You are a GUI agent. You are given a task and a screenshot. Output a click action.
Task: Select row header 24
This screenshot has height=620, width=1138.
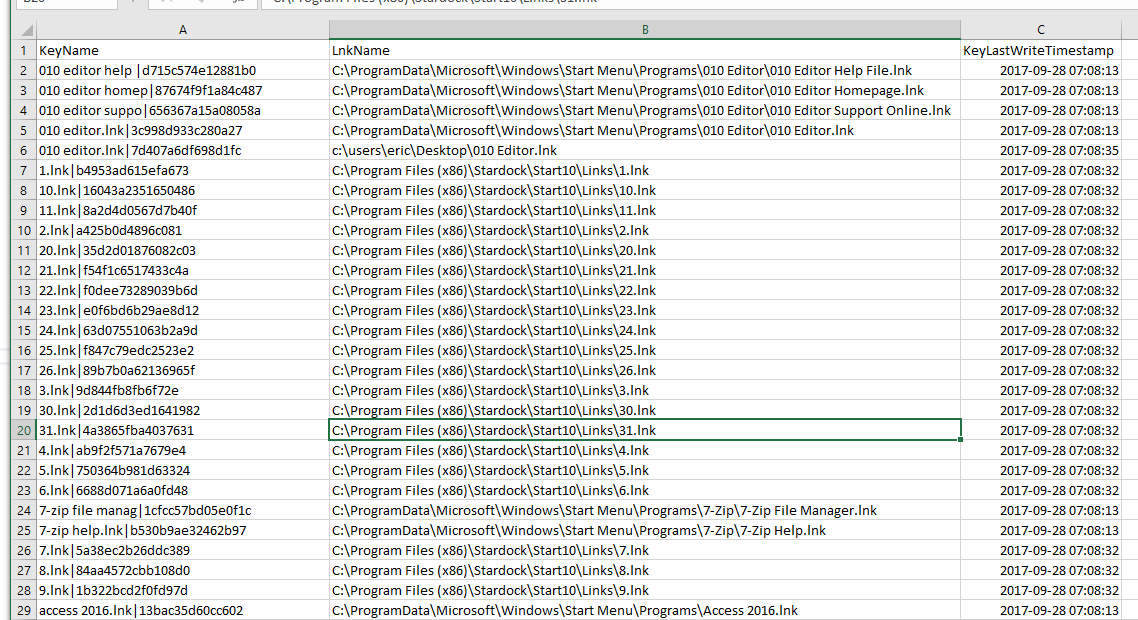24,510
